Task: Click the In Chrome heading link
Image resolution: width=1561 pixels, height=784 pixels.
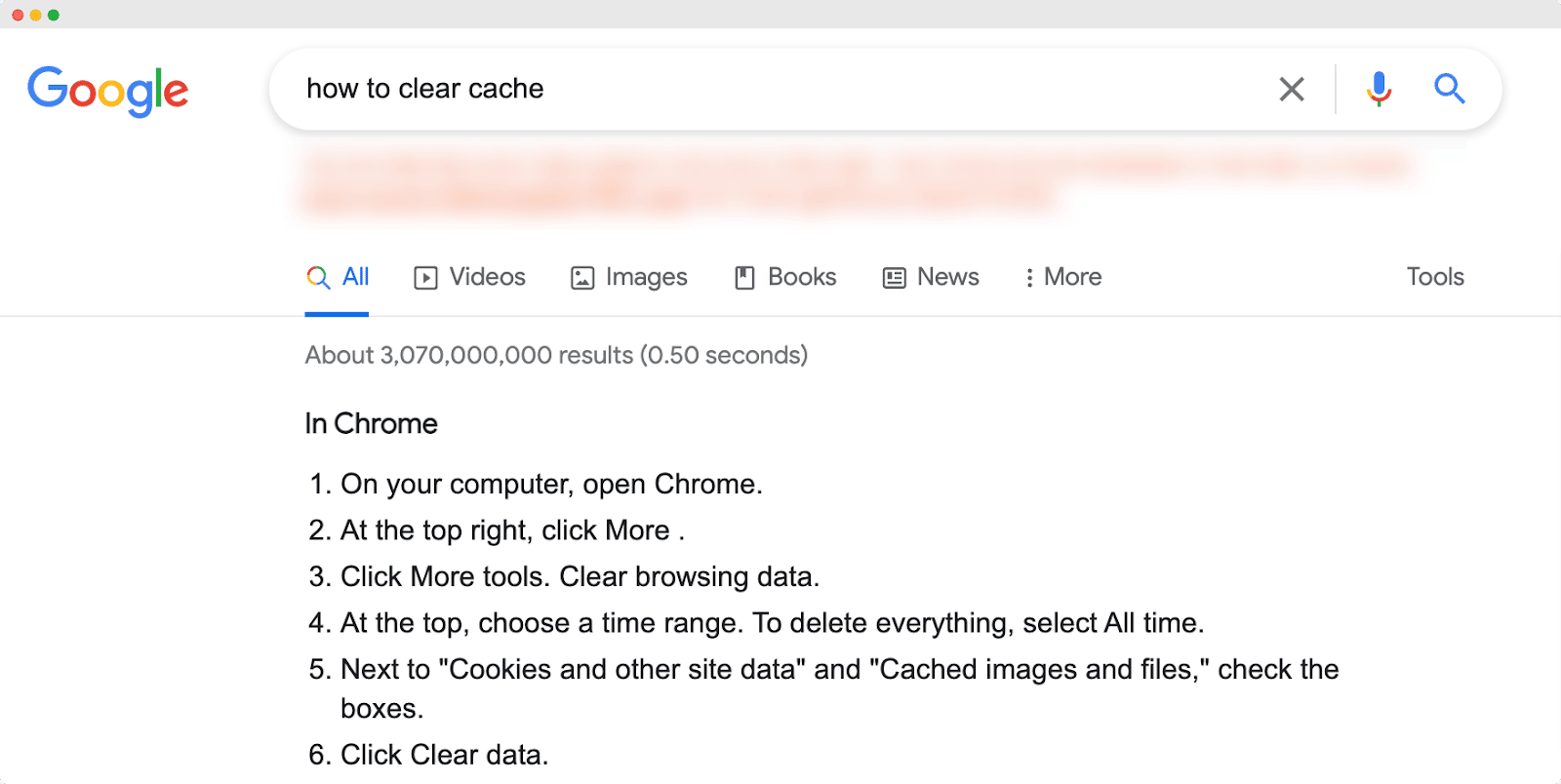Action: (370, 423)
